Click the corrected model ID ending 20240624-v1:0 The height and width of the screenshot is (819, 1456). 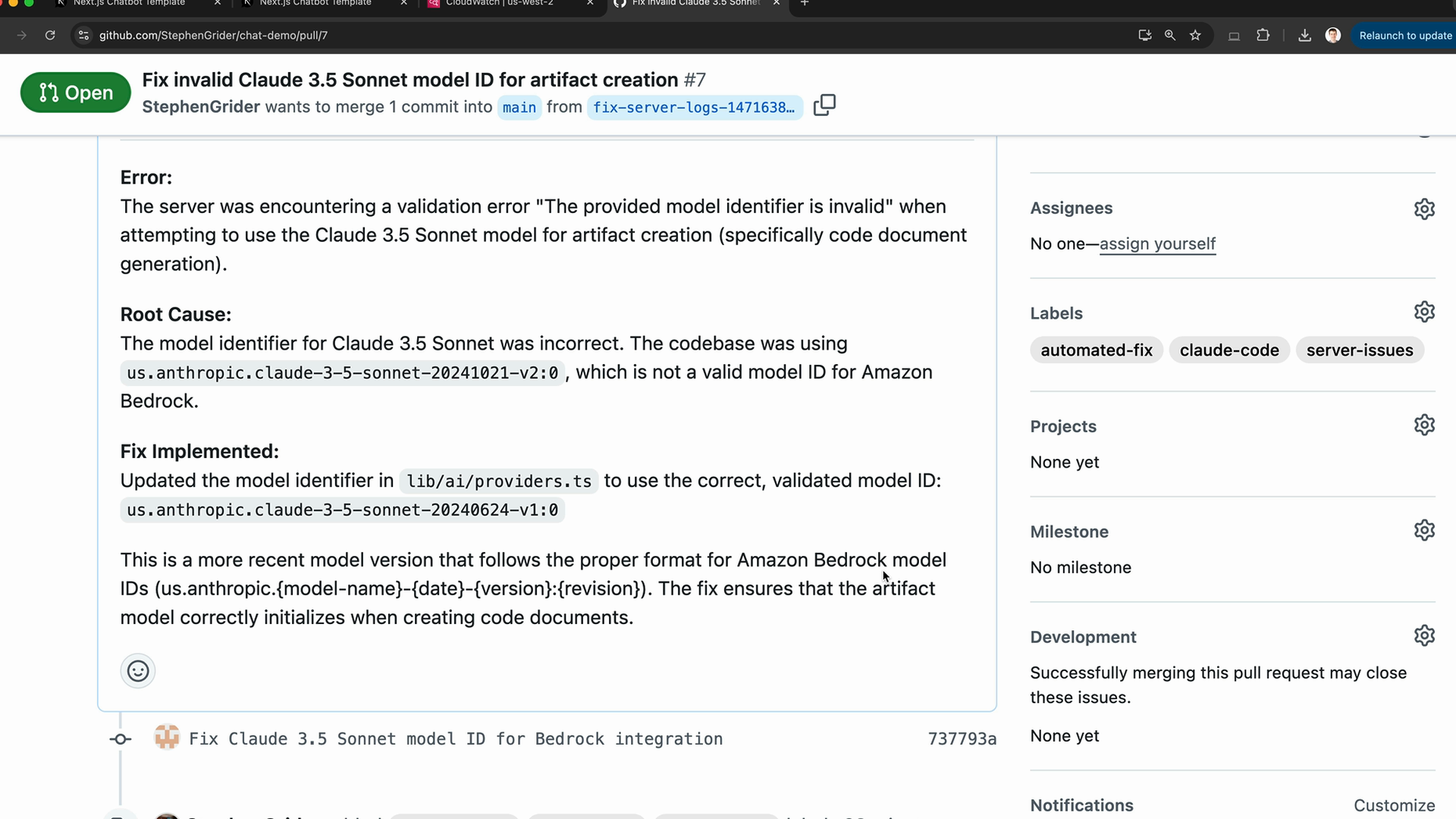(343, 510)
